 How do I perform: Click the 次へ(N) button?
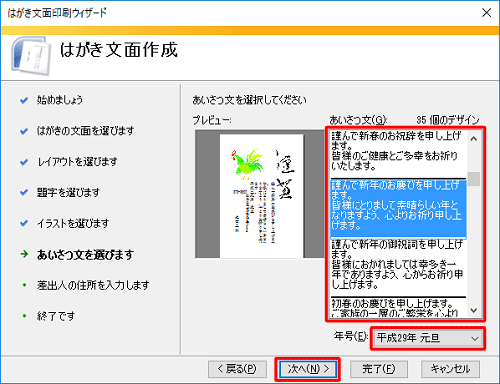click(308, 369)
